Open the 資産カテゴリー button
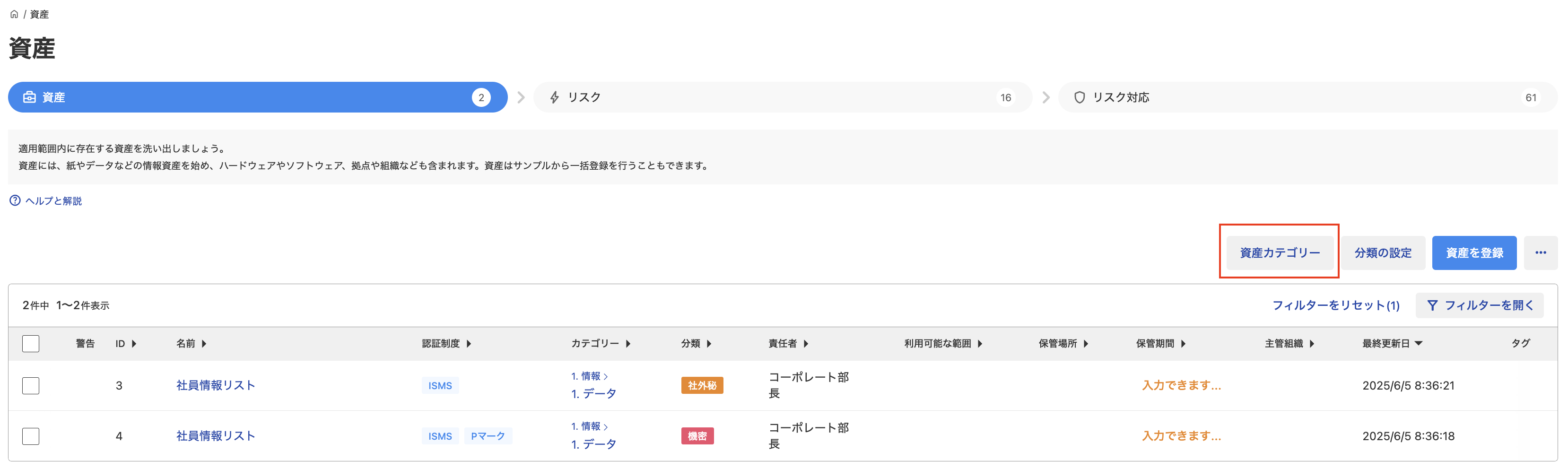Viewport: 1568px width, 469px height. pyautogui.click(x=1280, y=252)
